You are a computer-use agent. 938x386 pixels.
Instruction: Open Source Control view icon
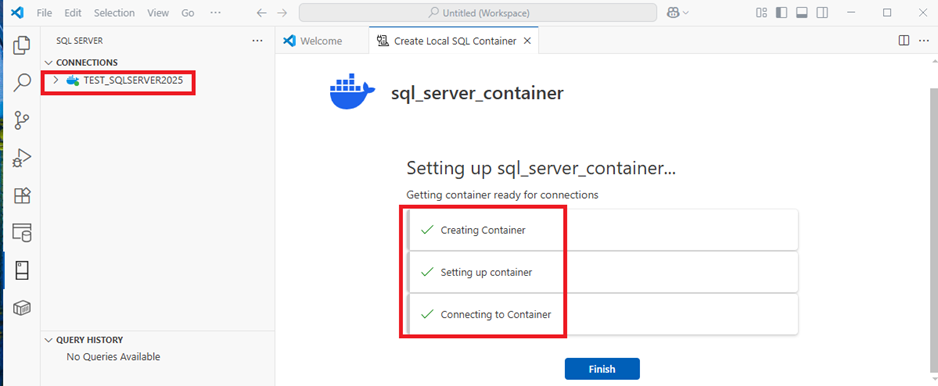pyautogui.click(x=22, y=120)
